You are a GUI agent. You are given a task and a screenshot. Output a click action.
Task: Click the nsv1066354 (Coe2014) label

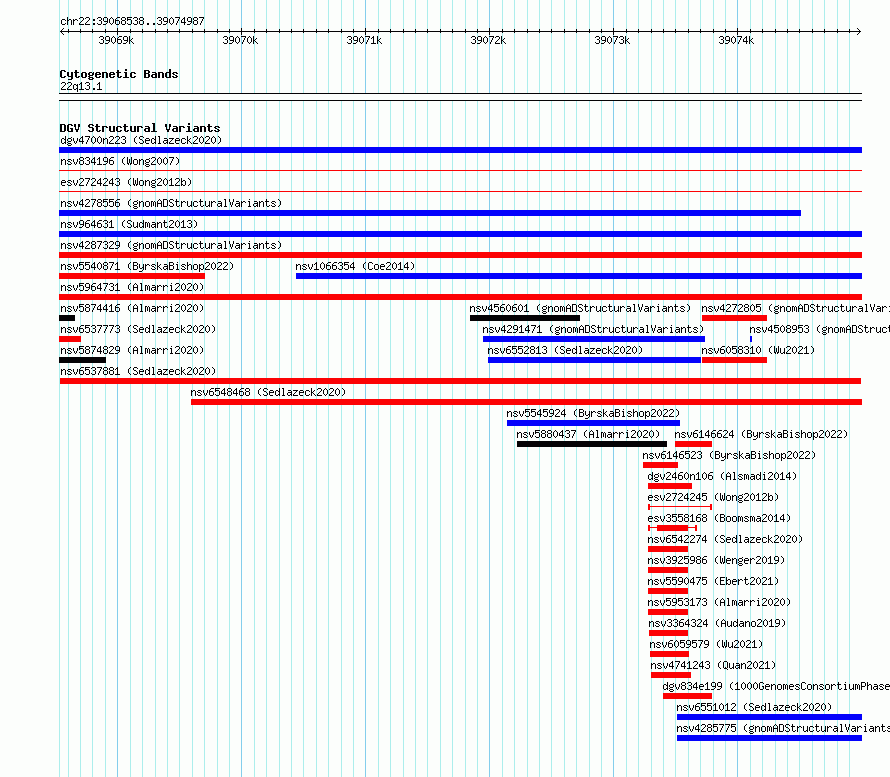[355, 266]
